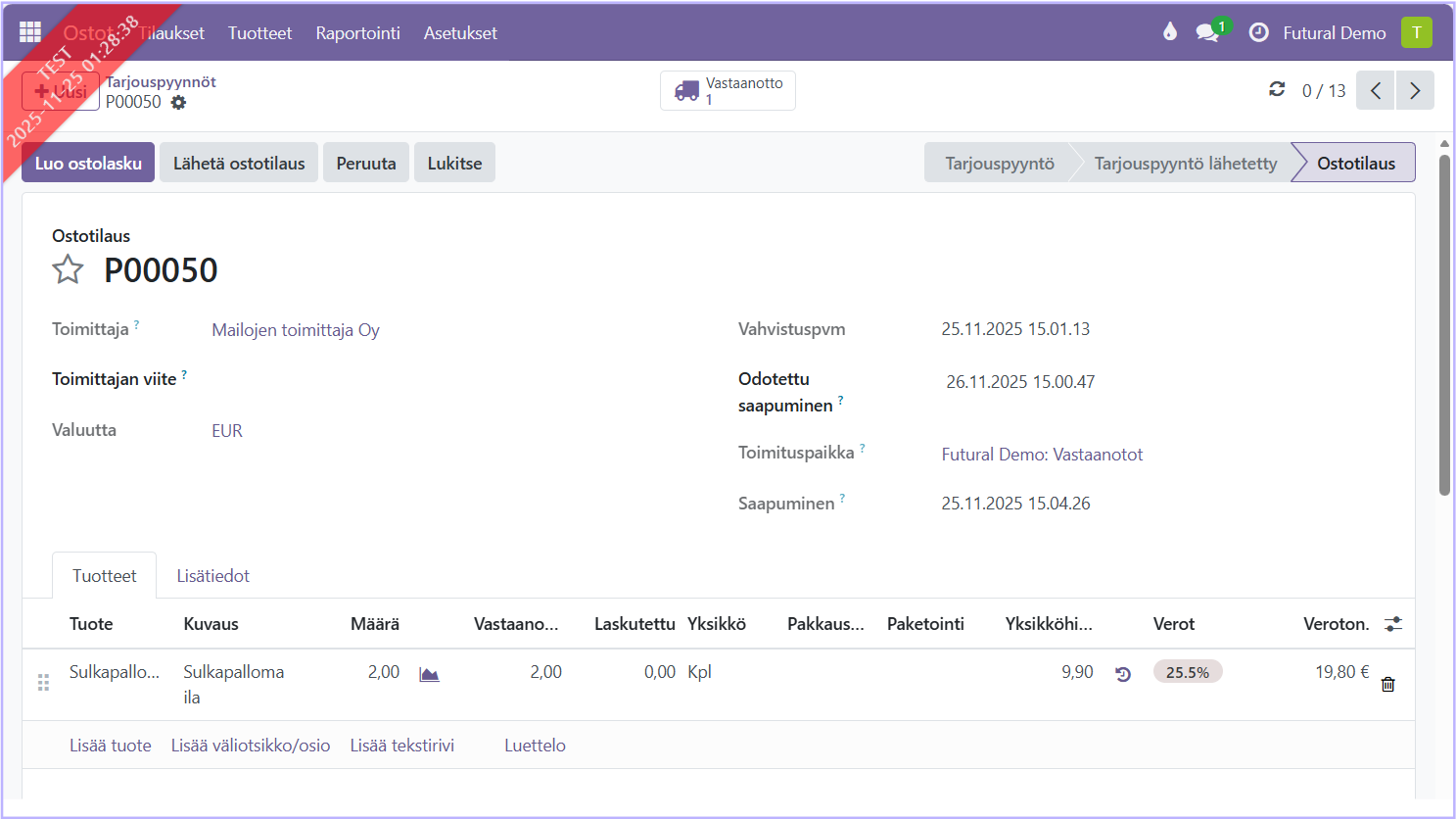Screen dimensions: 1456x819
Task: Open the apps grid menu icon
Action: pos(29,32)
